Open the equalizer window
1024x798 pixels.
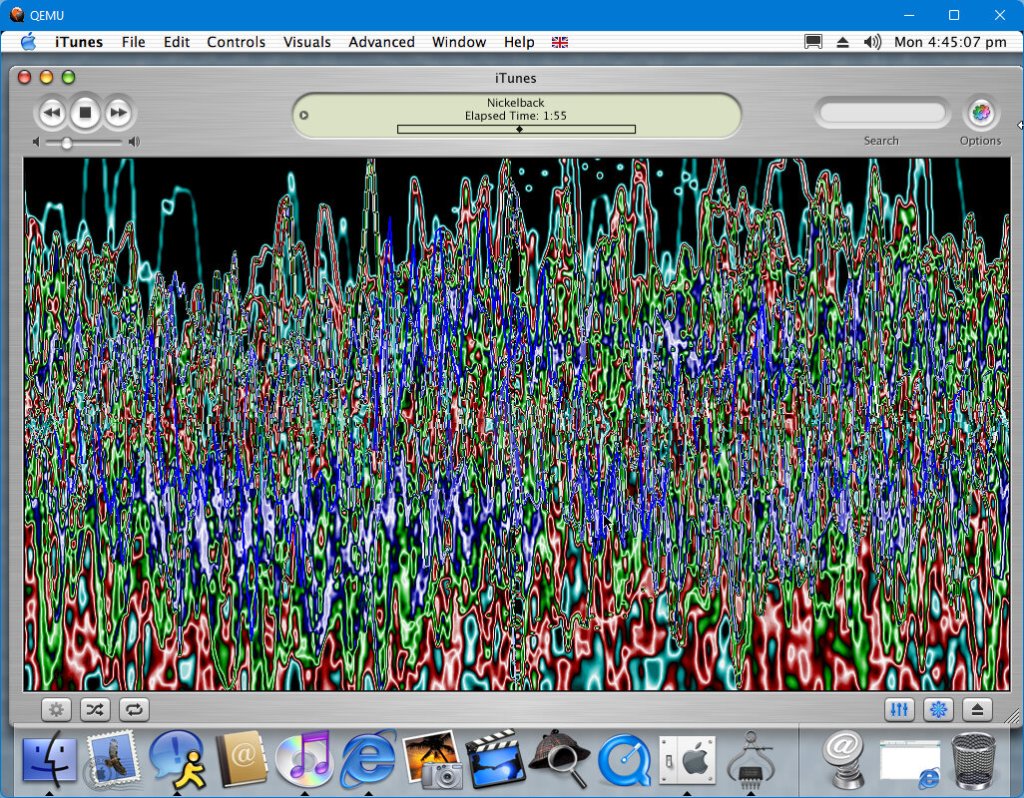[x=900, y=709]
